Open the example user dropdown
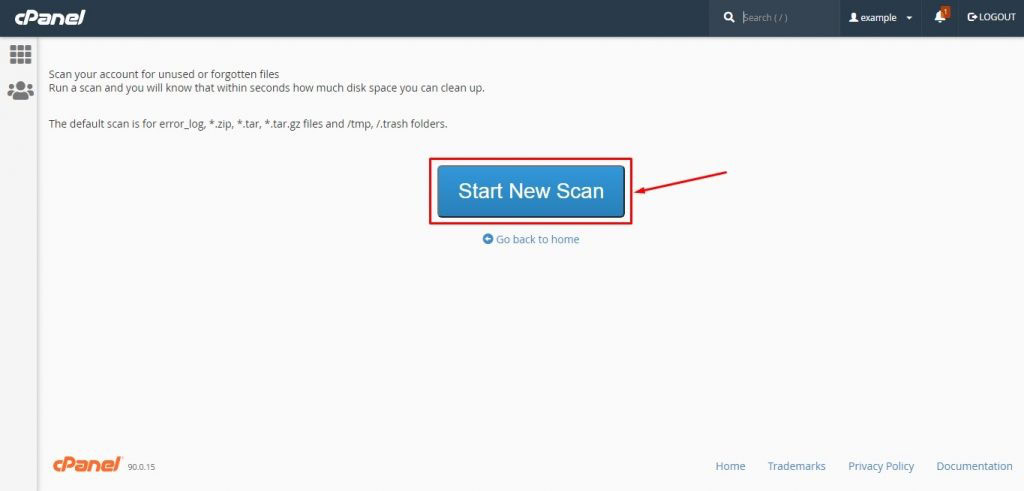1024x491 pixels. coord(880,18)
